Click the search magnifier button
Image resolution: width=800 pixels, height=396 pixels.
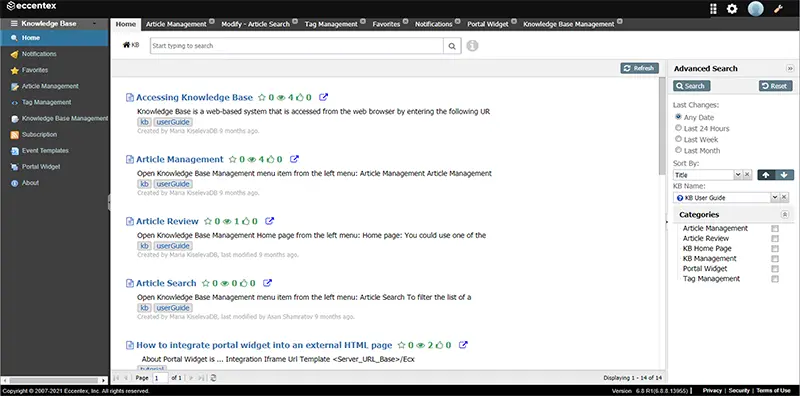(x=452, y=46)
